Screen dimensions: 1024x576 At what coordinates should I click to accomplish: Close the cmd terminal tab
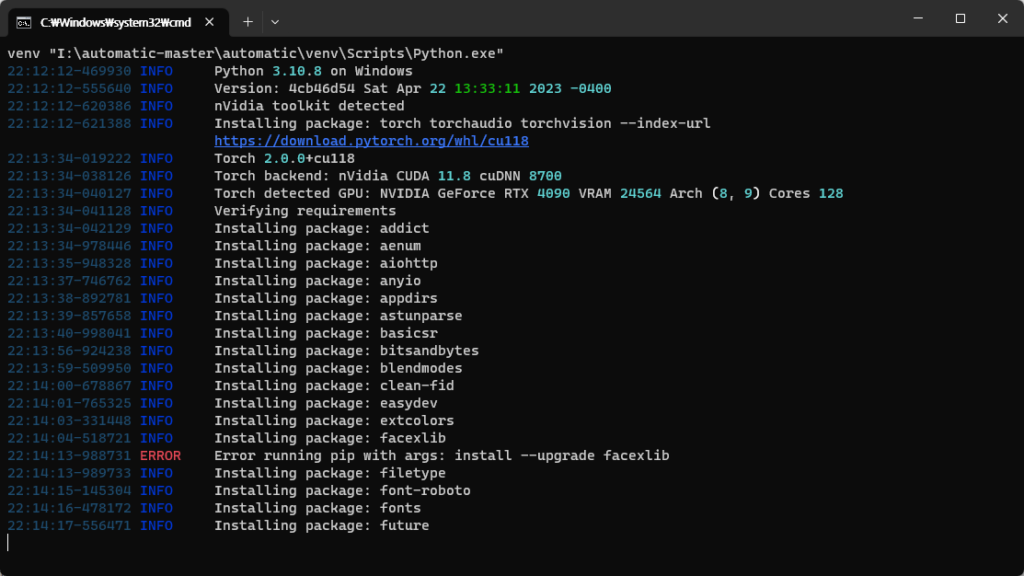pyautogui.click(x=209, y=22)
